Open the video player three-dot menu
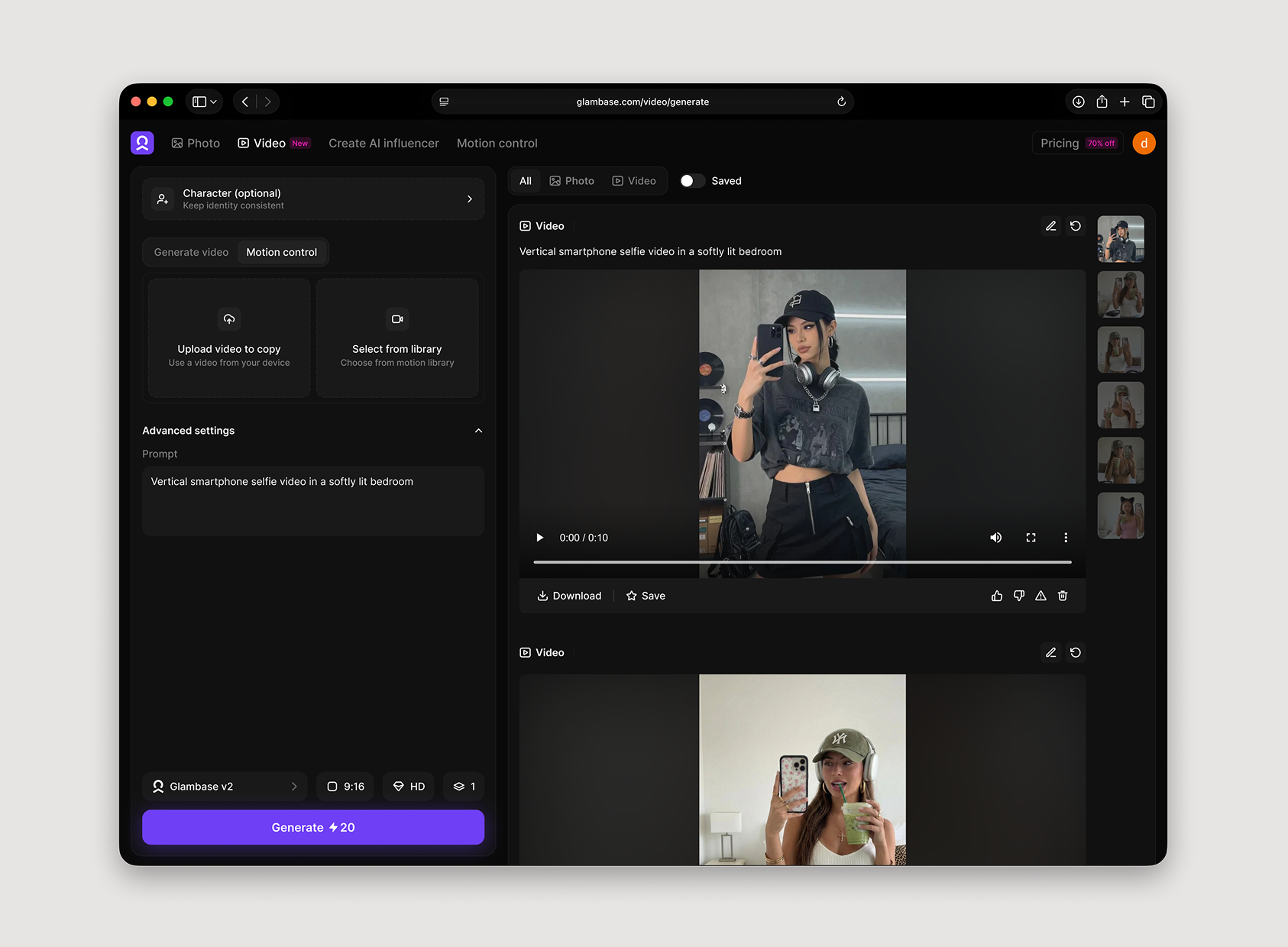The image size is (1288, 947). click(x=1066, y=538)
